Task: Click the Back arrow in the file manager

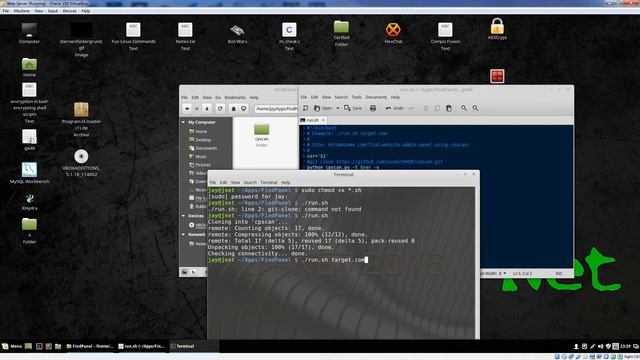Action: pos(187,108)
